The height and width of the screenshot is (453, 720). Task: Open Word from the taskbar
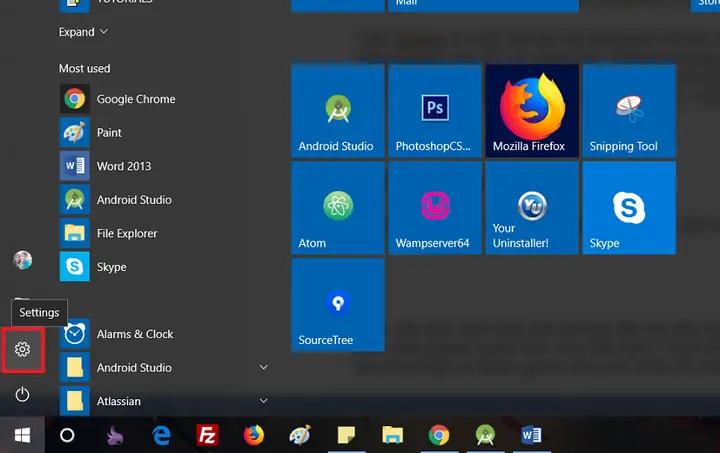(532, 435)
